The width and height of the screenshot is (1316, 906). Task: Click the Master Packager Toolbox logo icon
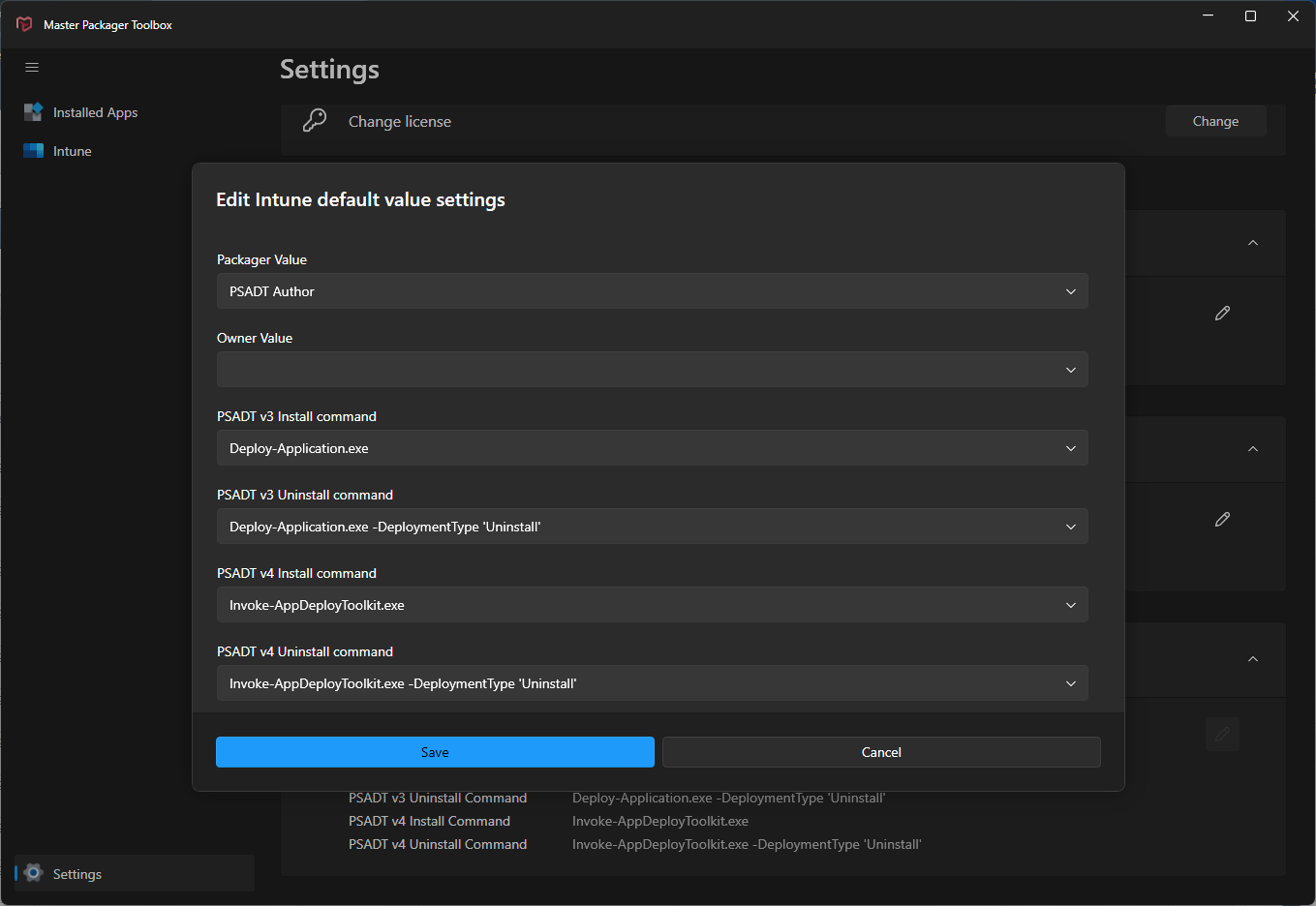(24, 24)
